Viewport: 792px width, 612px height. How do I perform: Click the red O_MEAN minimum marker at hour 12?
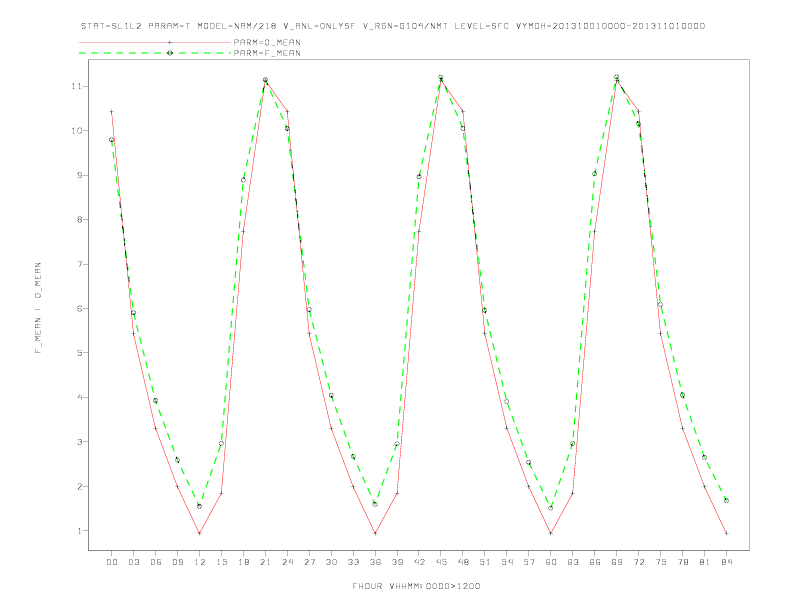pos(200,533)
